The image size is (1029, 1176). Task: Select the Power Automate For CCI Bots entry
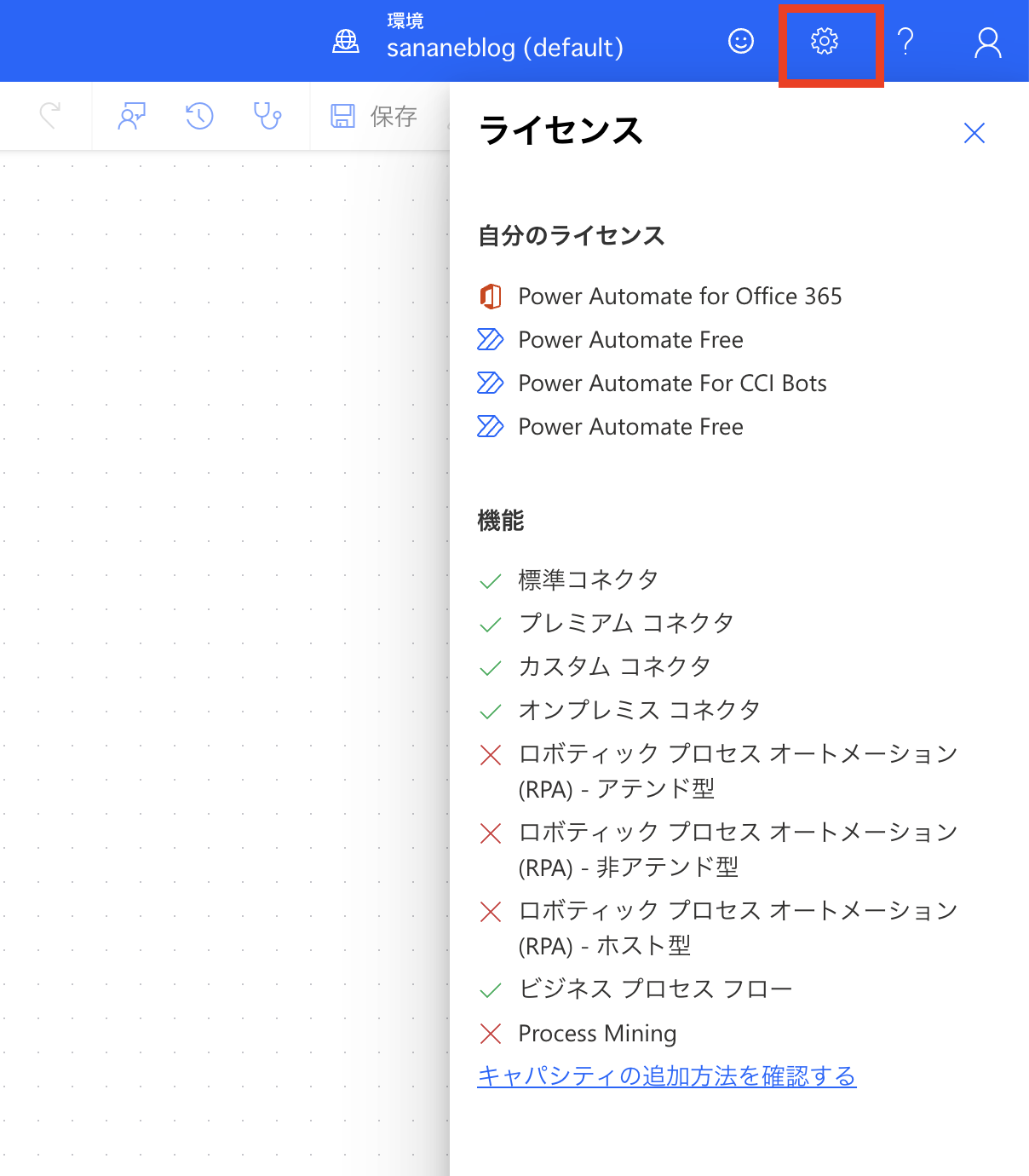[672, 383]
